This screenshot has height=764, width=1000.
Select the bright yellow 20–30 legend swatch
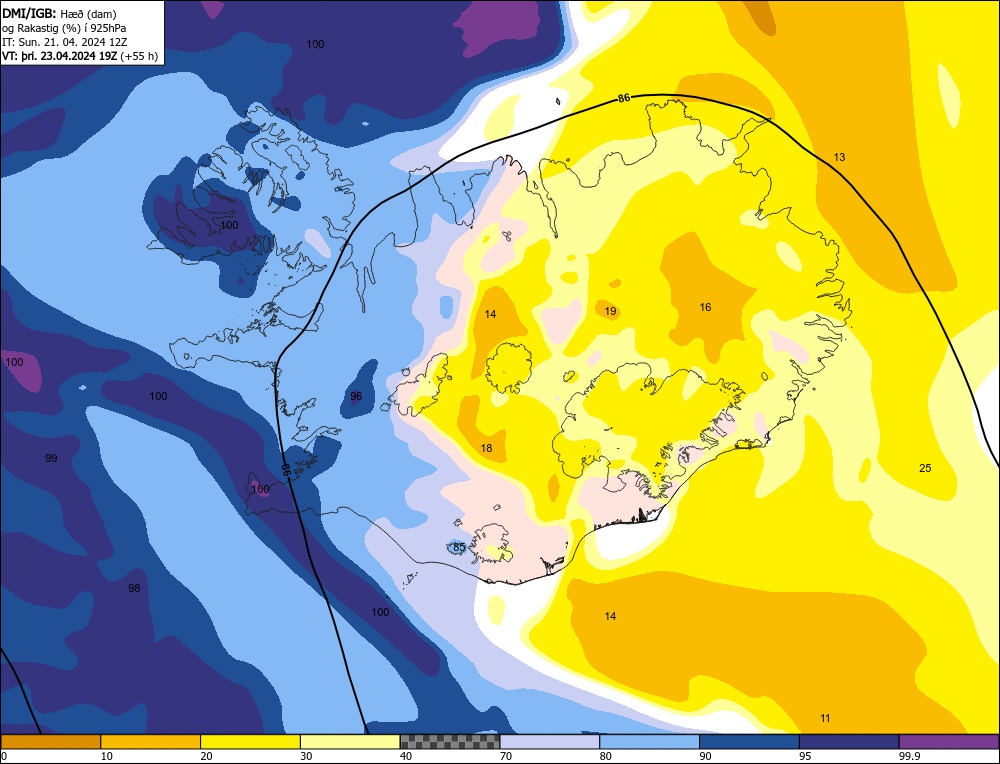pyautogui.click(x=250, y=742)
